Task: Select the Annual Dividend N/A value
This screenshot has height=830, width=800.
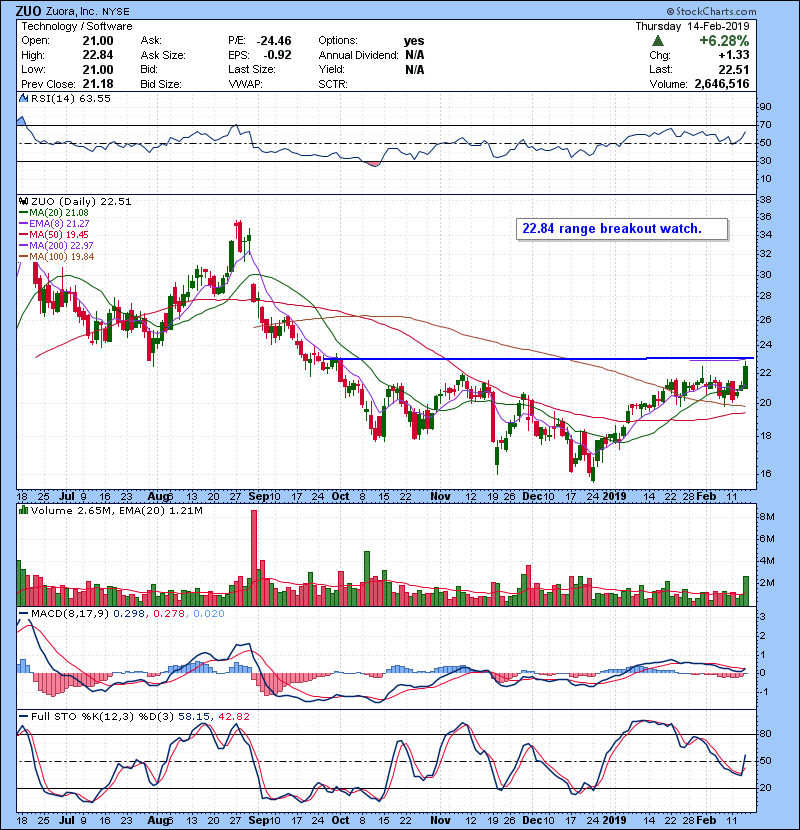Action: pyautogui.click(x=415, y=55)
